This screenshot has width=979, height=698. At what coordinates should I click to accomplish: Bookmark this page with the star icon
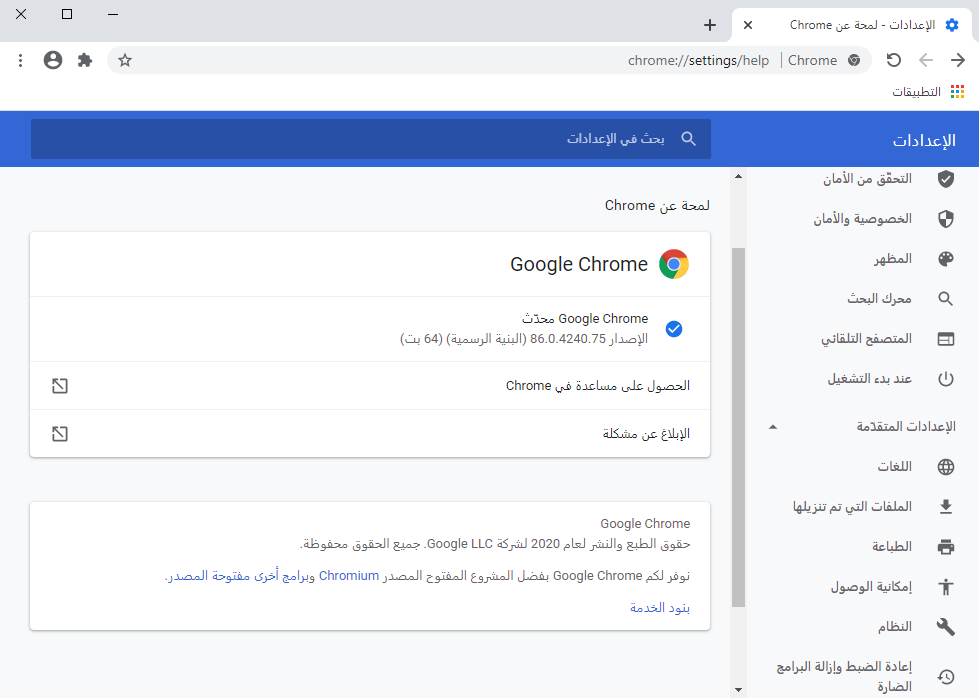(x=125, y=61)
